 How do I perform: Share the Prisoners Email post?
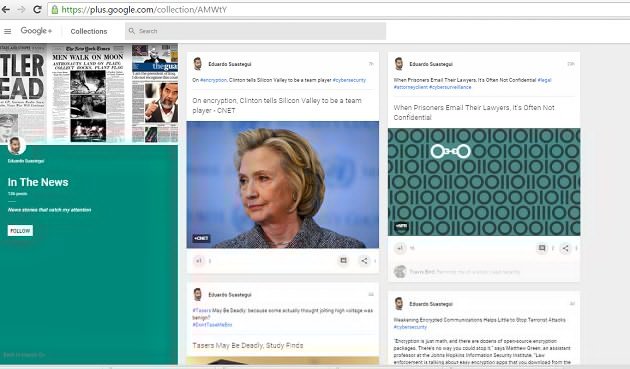[565, 248]
